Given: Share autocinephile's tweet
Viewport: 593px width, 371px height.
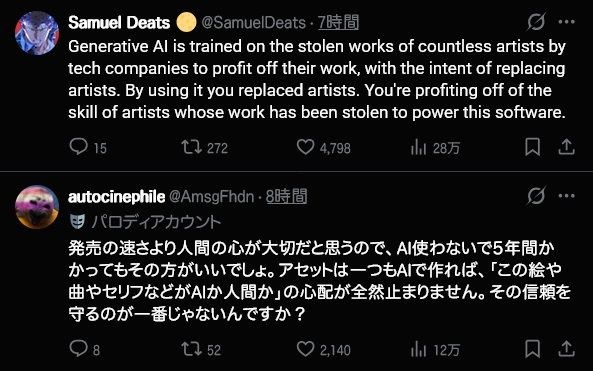Looking at the screenshot, I should pos(566,349).
